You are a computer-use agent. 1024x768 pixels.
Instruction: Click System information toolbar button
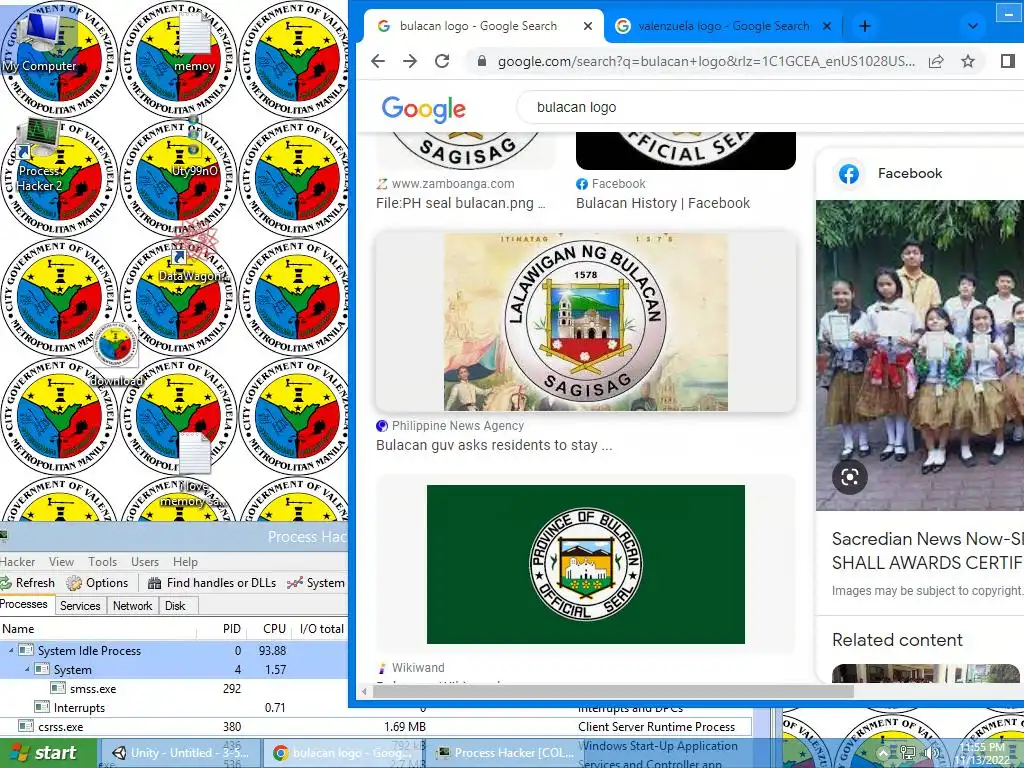pos(316,583)
